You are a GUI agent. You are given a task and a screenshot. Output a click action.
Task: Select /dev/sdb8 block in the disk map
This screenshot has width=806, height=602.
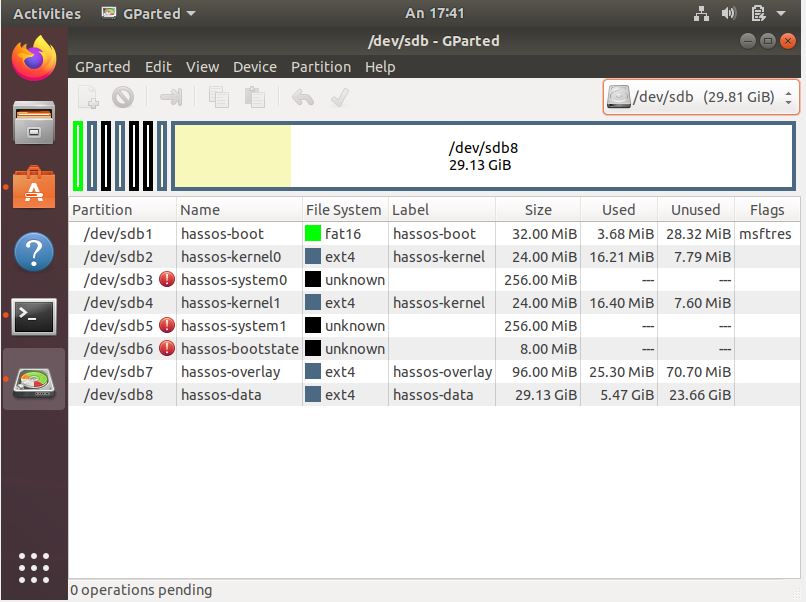(483, 156)
